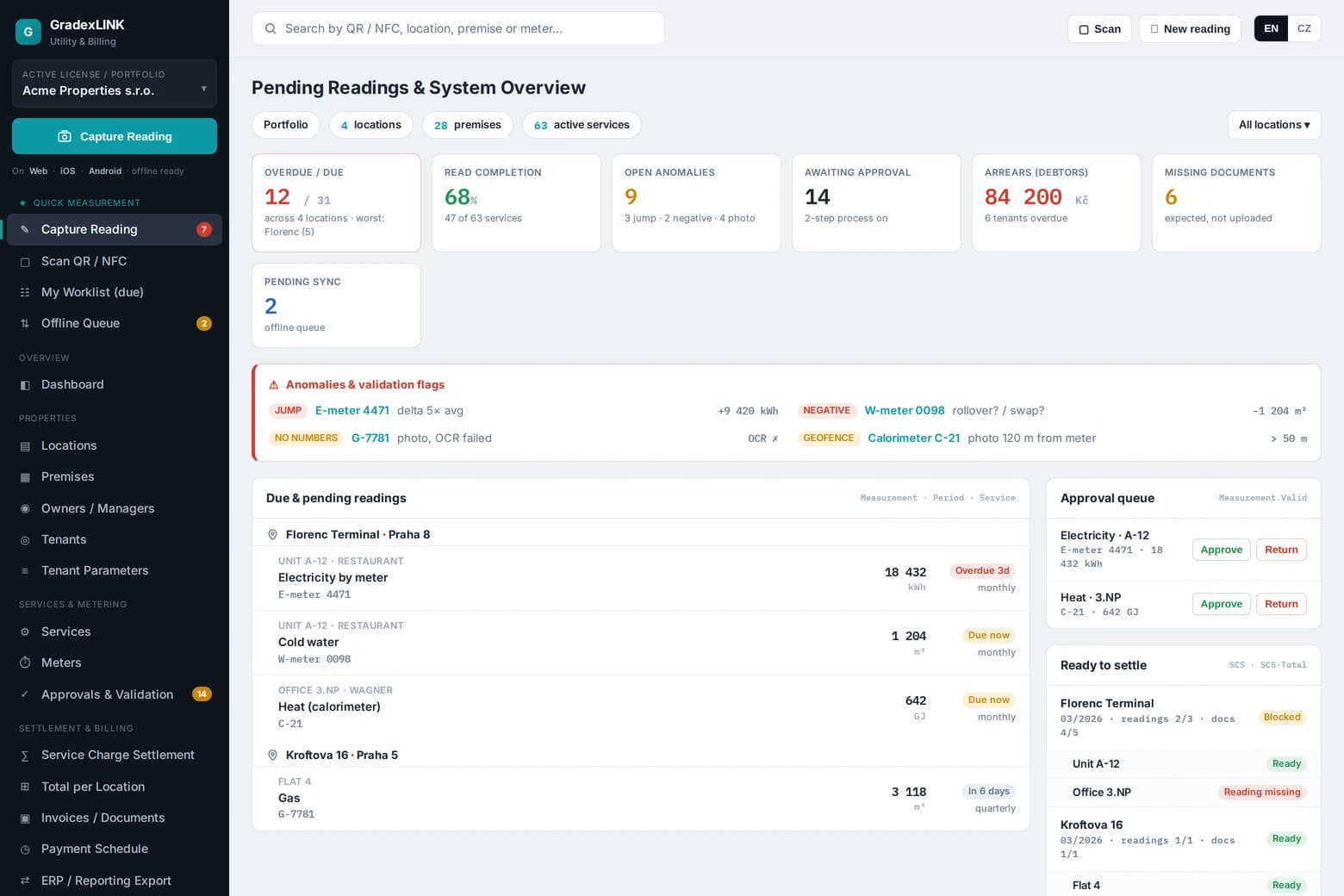Click the search magnifier icon
The height and width of the screenshot is (896, 1344).
click(271, 28)
